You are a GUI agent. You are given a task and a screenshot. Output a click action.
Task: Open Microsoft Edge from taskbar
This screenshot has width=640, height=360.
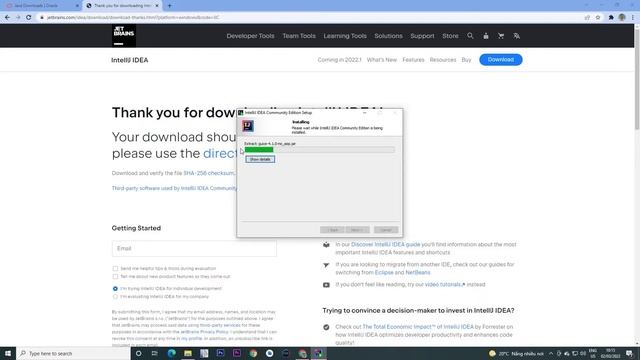click(171, 353)
